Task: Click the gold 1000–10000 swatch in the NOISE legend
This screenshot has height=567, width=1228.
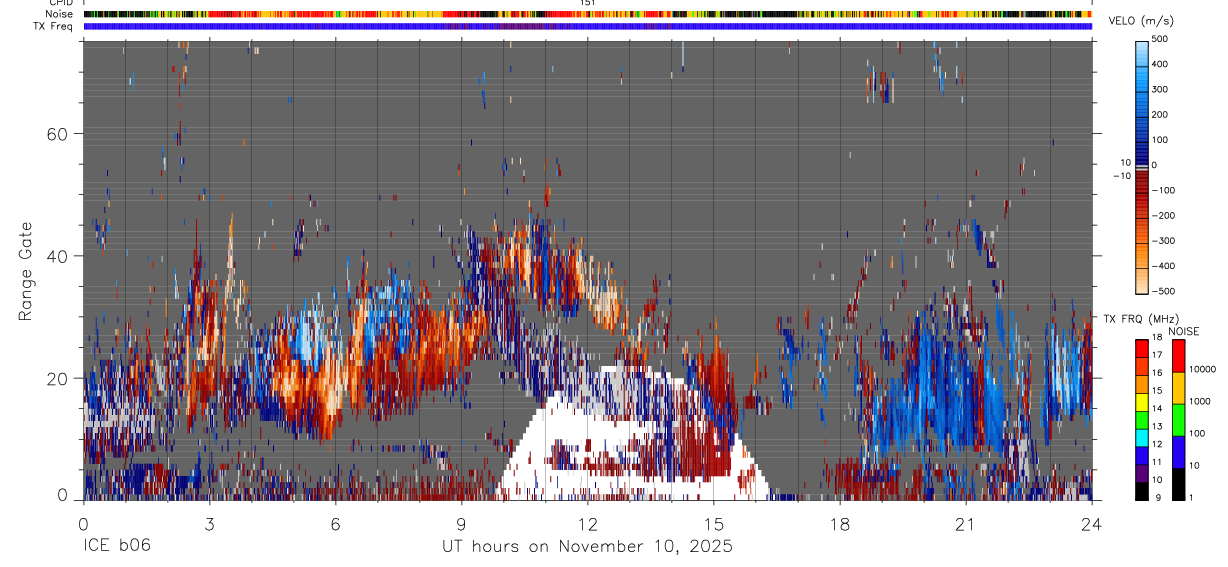Action: tap(1179, 387)
